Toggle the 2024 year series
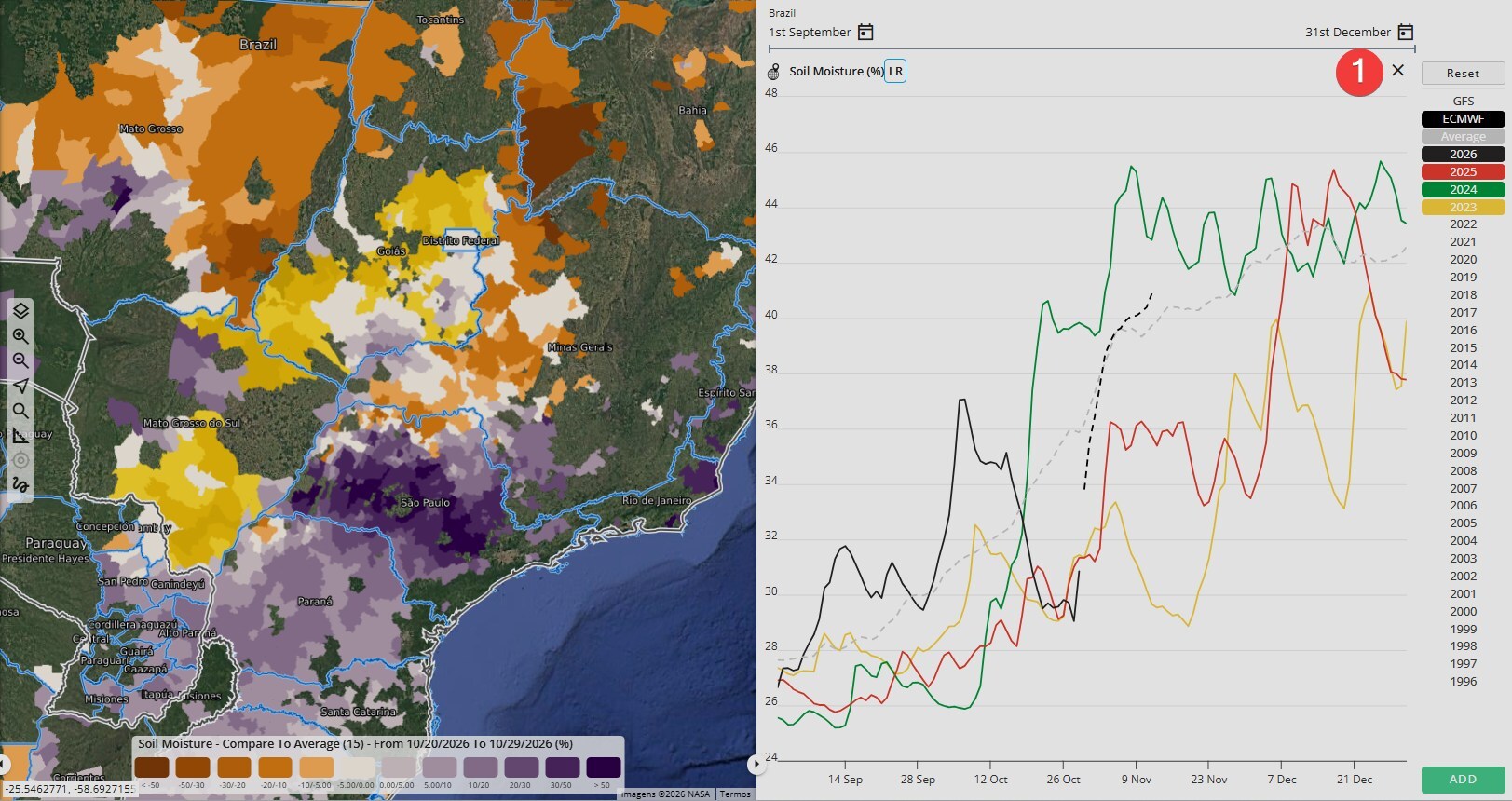The height and width of the screenshot is (801, 1512). 1463,189
